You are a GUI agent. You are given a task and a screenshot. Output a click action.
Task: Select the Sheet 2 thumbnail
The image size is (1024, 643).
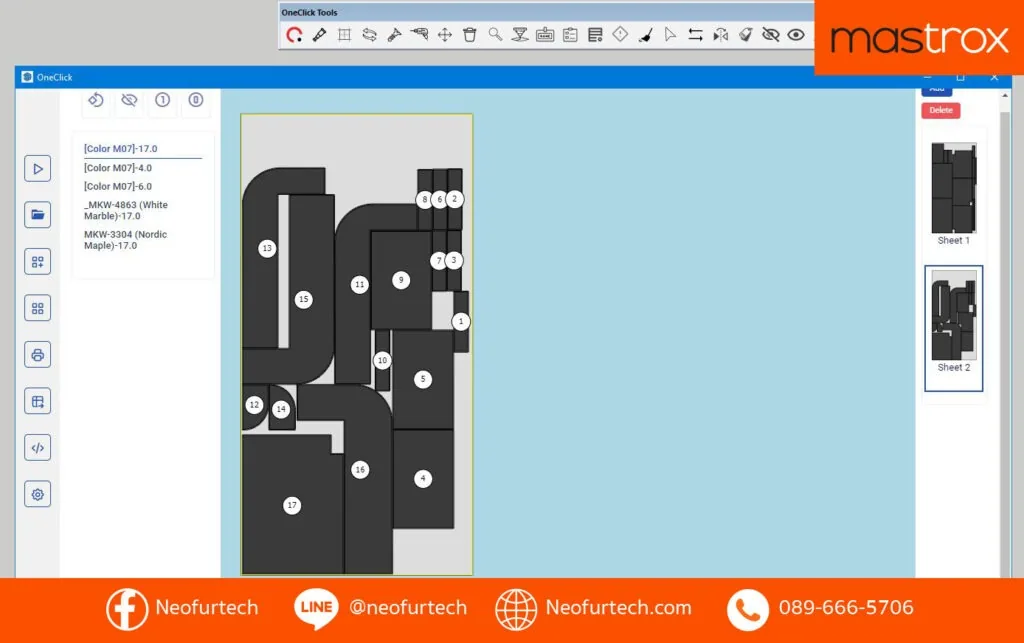click(x=953, y=328)
